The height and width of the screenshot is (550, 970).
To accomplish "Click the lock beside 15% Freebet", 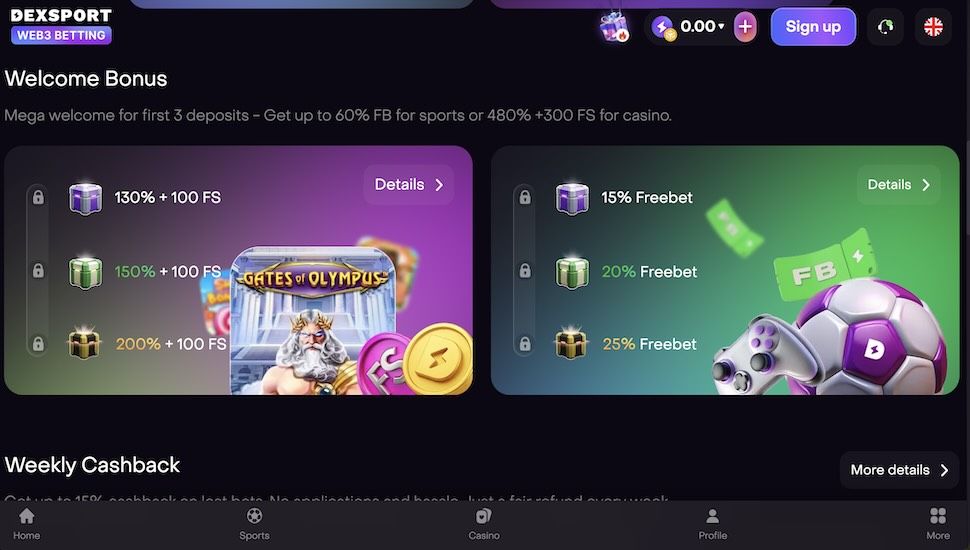I will click(525, 197).
